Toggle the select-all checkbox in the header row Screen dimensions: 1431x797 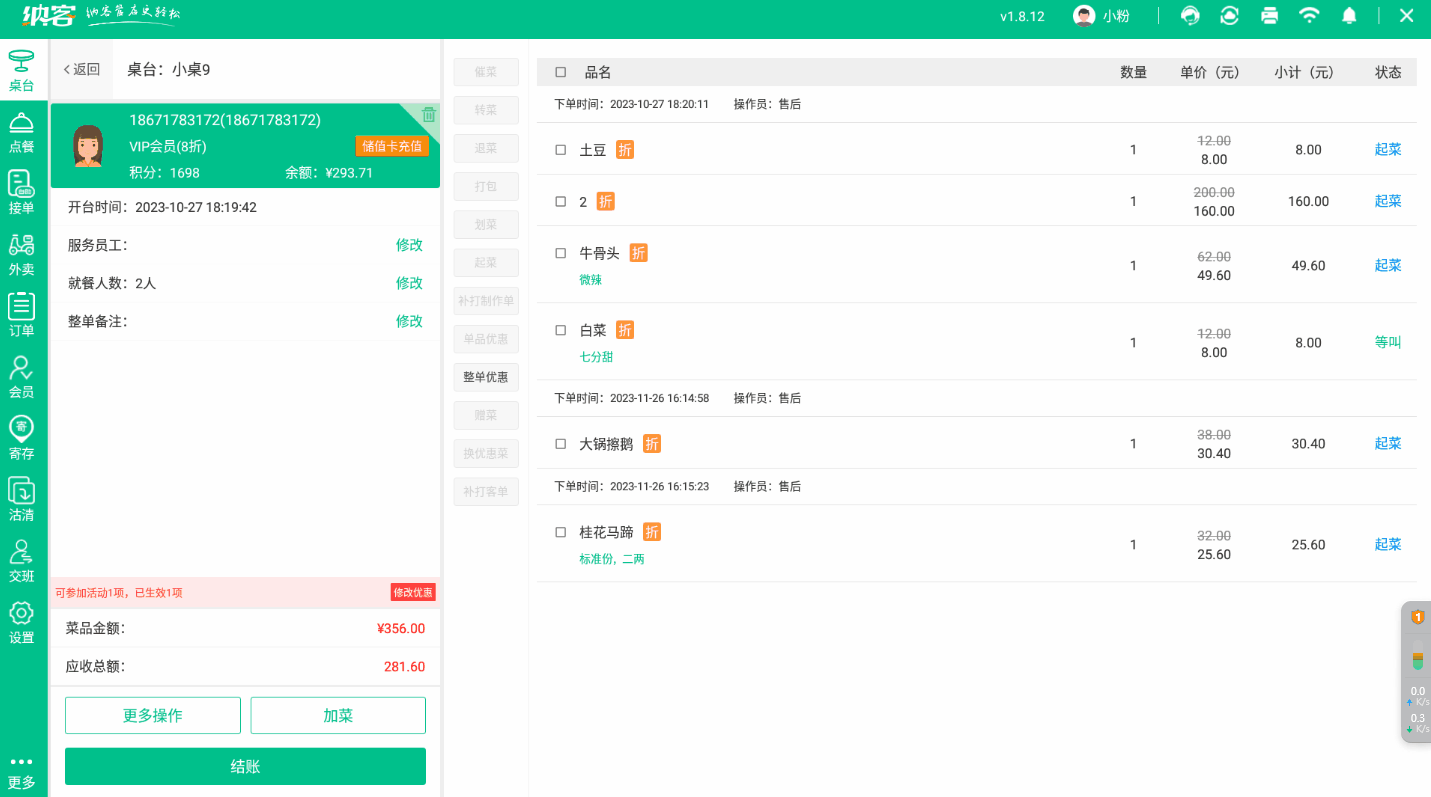(x=560, y=72)
